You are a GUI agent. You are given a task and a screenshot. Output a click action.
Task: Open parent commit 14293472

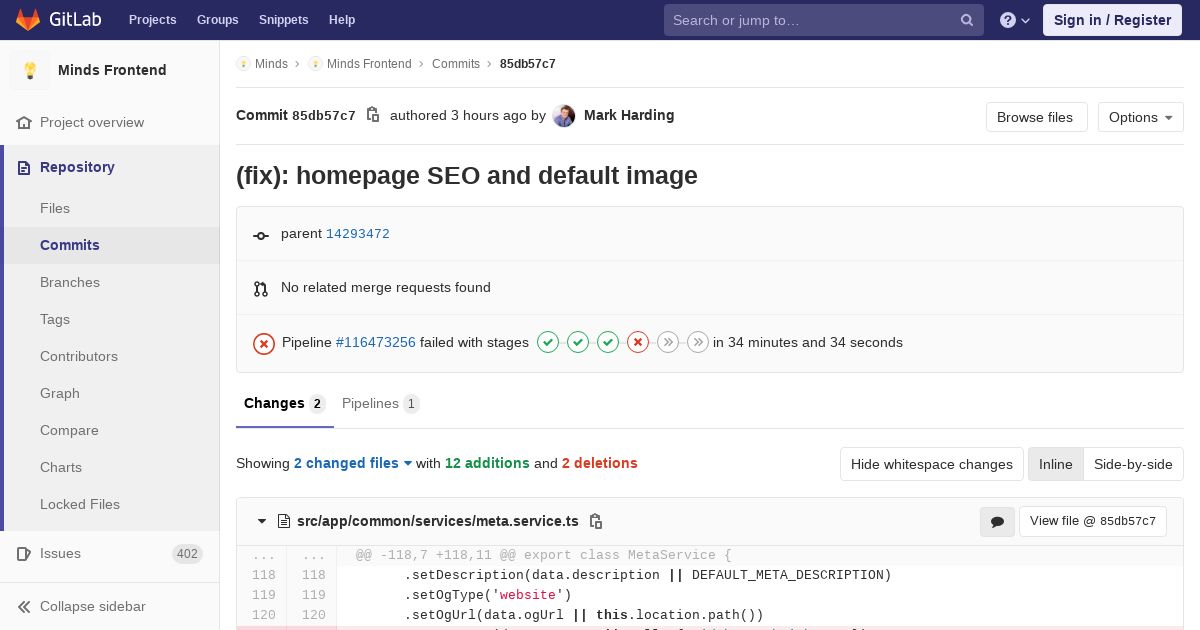(x=357, y=234)
